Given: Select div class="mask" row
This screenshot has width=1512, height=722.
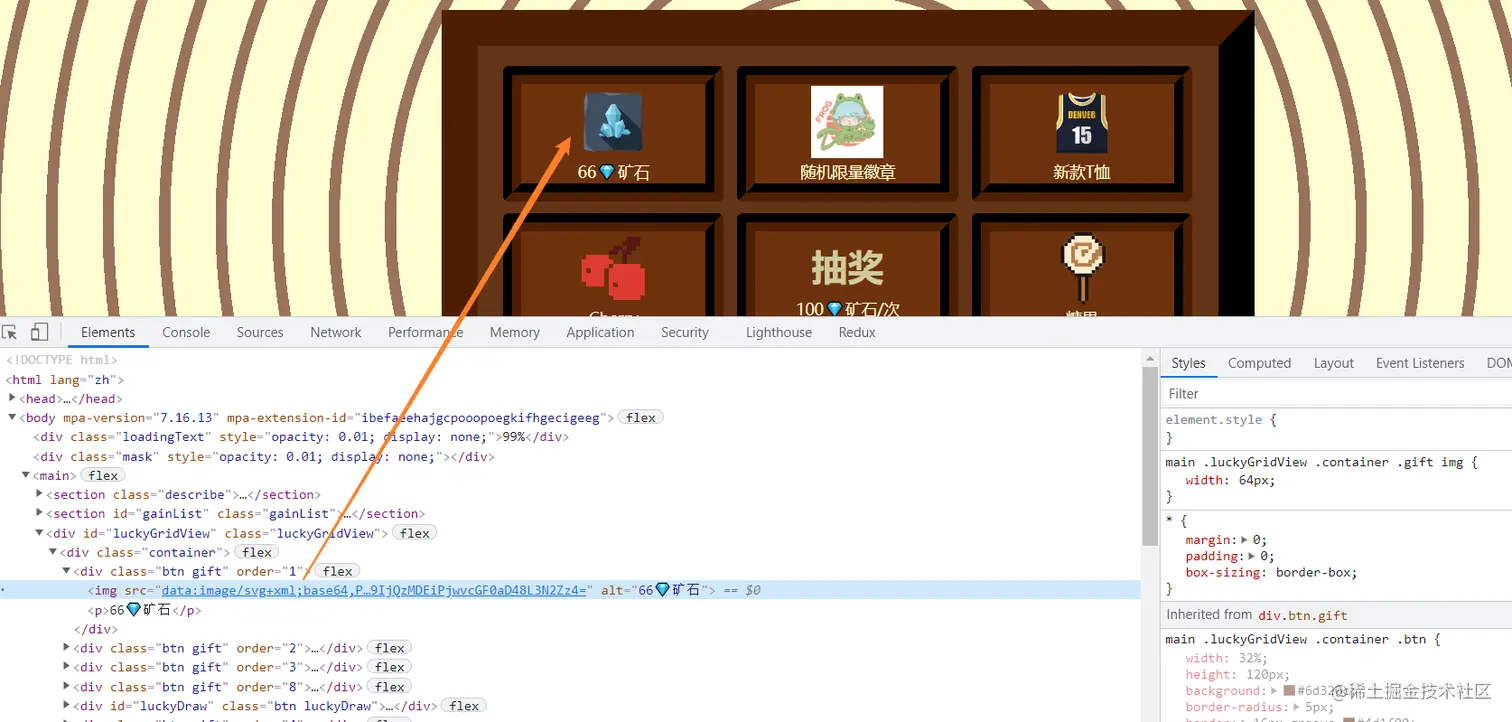Looking at the screenshot, I should [x=264, y=456].
